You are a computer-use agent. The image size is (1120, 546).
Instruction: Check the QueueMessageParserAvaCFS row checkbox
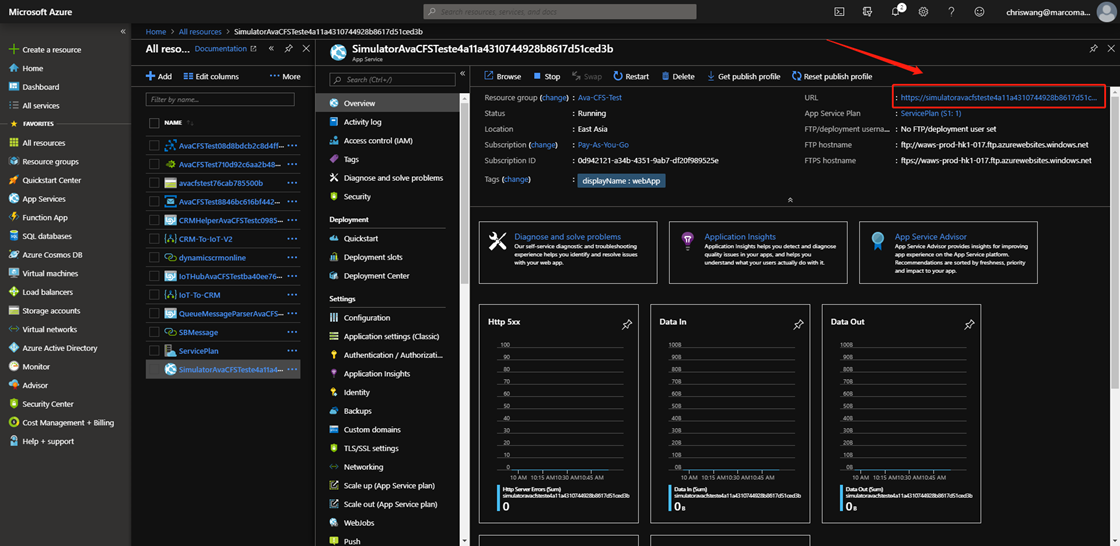point(154,313)
